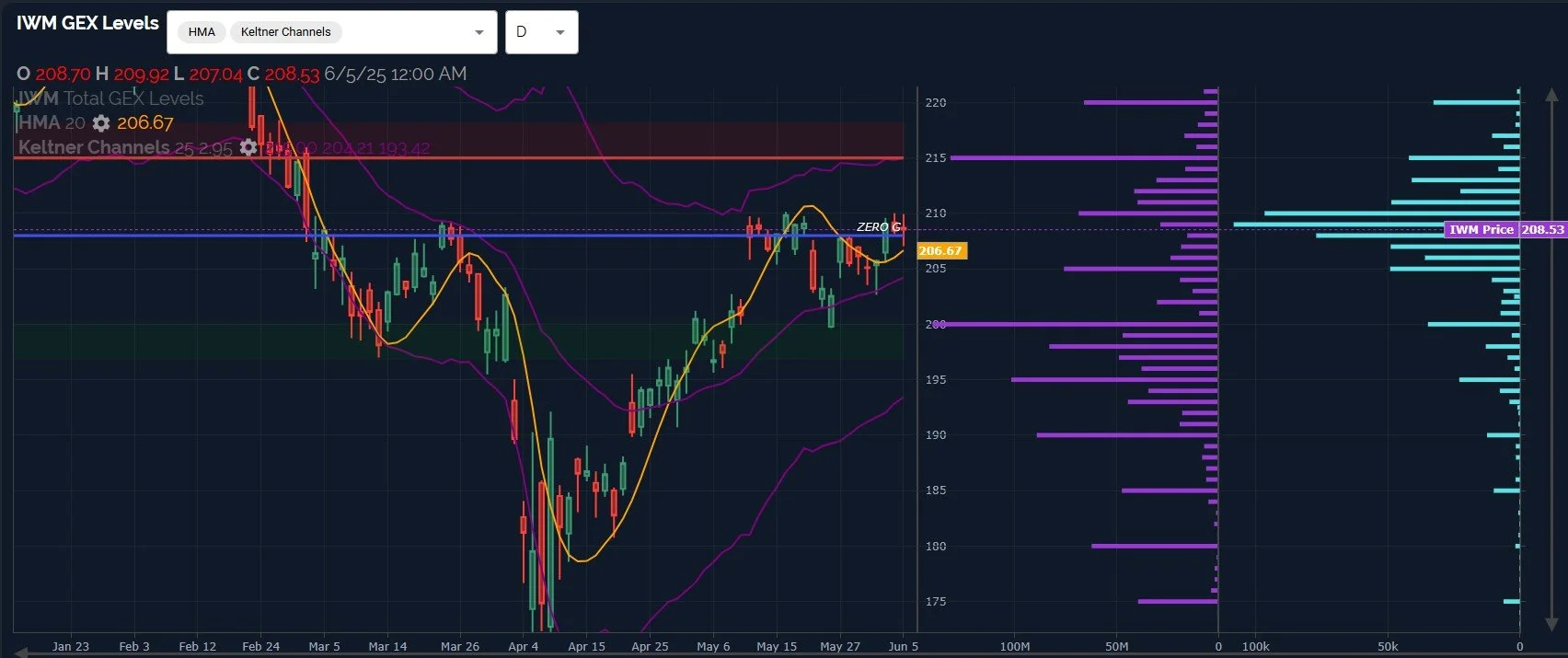The height and width of the screenshot is (658, 1568).
Task: Click the 215 price axis label
Action: pyautogui.click(x=935, y=157)
